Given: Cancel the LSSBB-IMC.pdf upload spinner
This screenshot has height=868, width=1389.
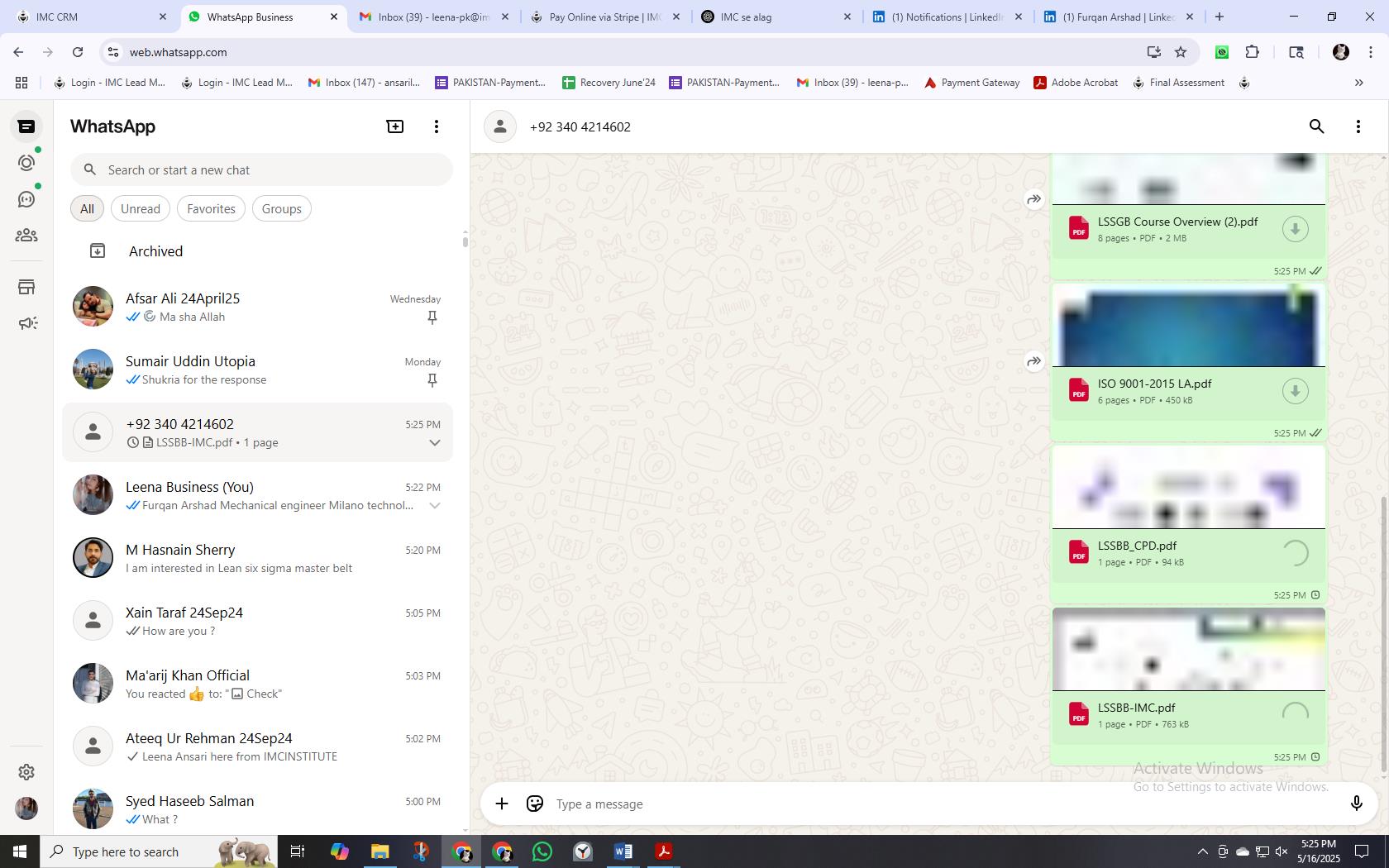Looking at the screenshot, I should click(x=1296, y=715).
